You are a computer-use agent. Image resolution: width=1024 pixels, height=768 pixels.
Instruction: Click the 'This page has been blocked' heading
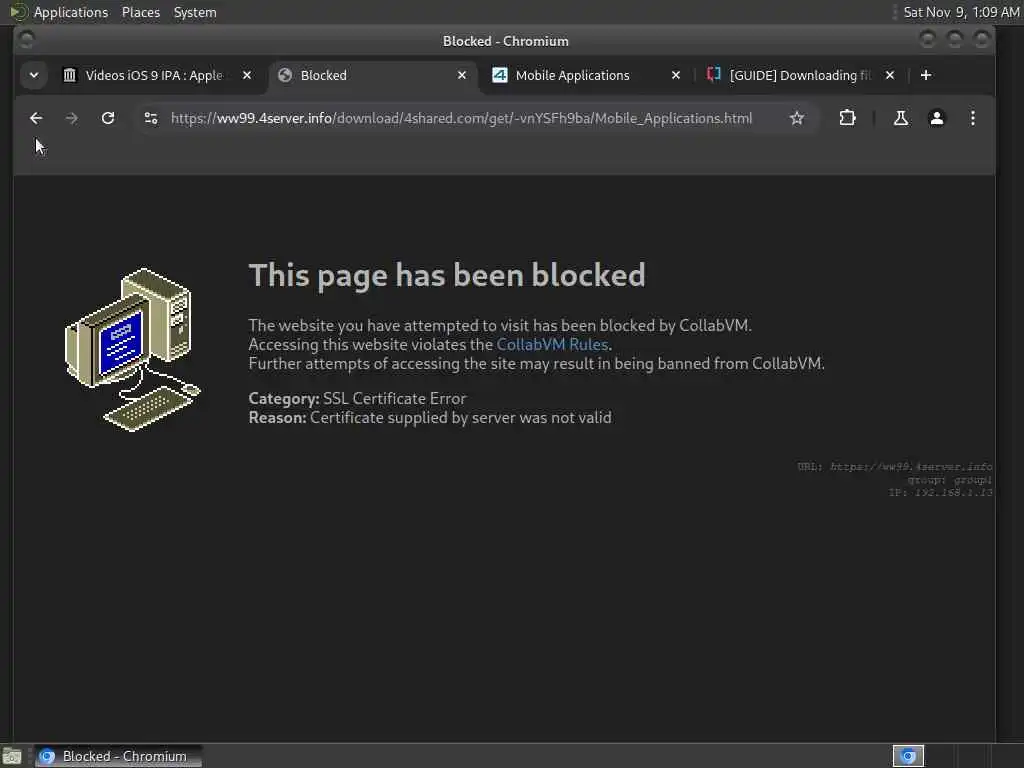coord(447,275)
